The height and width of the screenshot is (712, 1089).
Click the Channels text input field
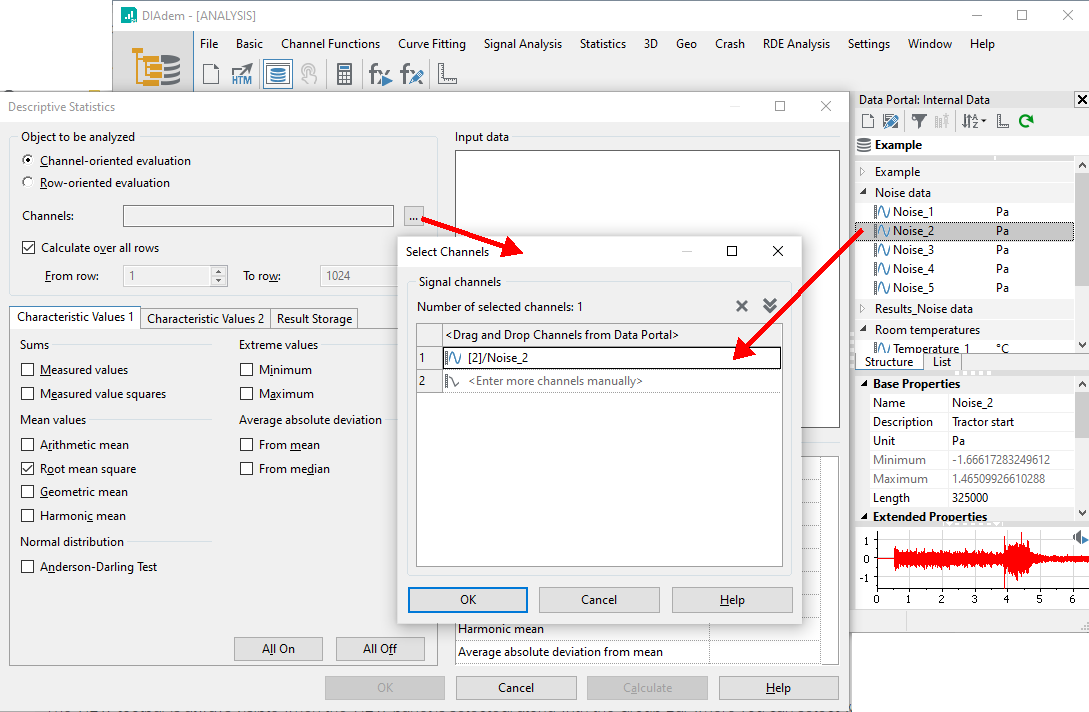[x=258, y=216]
